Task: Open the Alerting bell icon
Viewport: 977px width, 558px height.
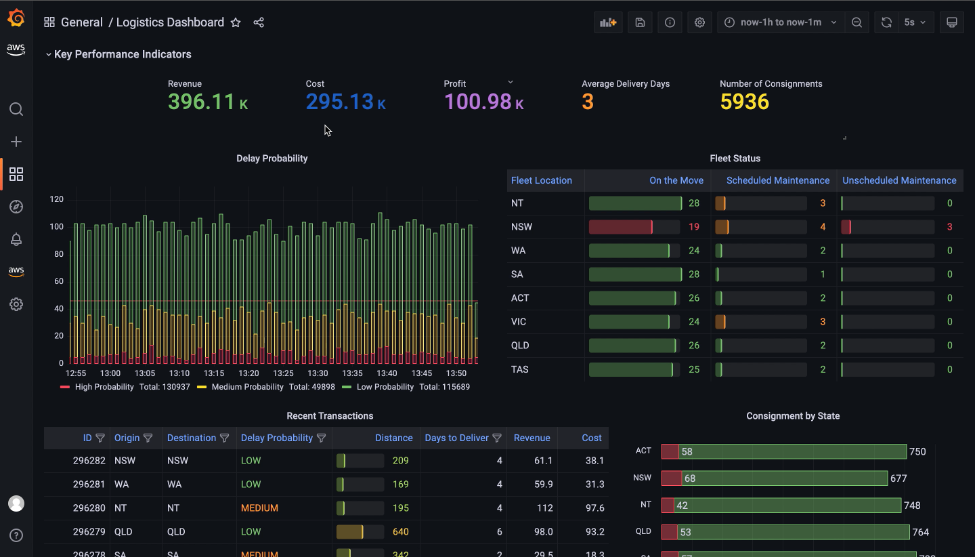Action: coord(16,239)
